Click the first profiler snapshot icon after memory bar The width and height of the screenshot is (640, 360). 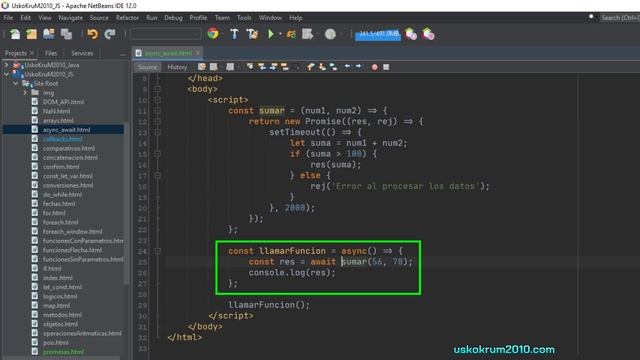click(411, 34)
